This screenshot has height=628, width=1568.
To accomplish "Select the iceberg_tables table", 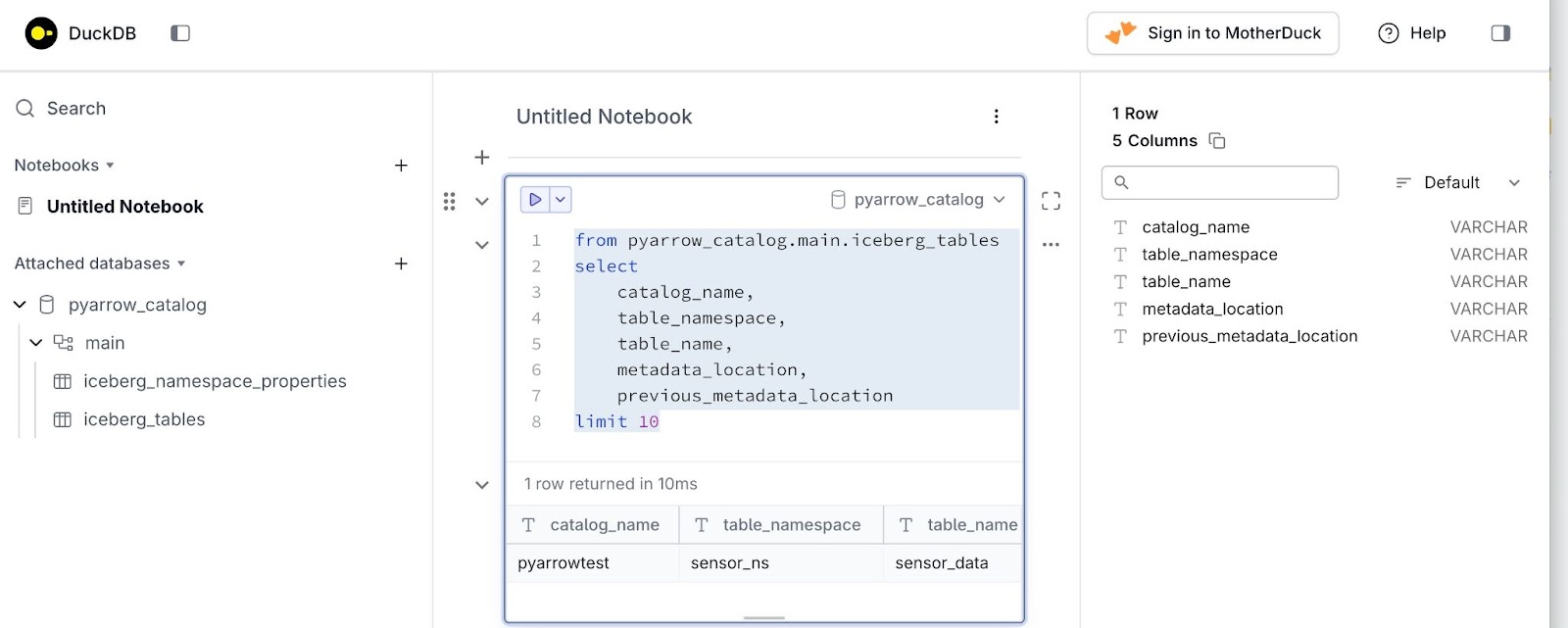I will point(144,419).
